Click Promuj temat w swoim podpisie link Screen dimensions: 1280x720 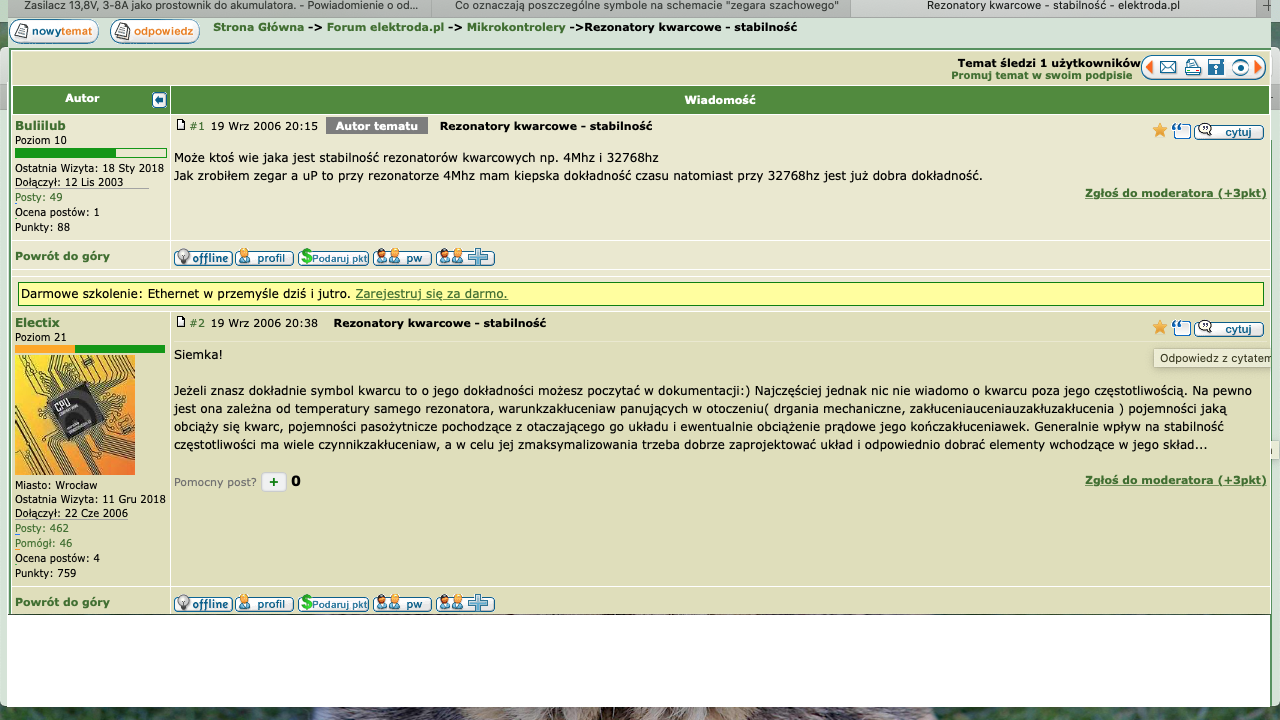click(x=1041, y=75)
